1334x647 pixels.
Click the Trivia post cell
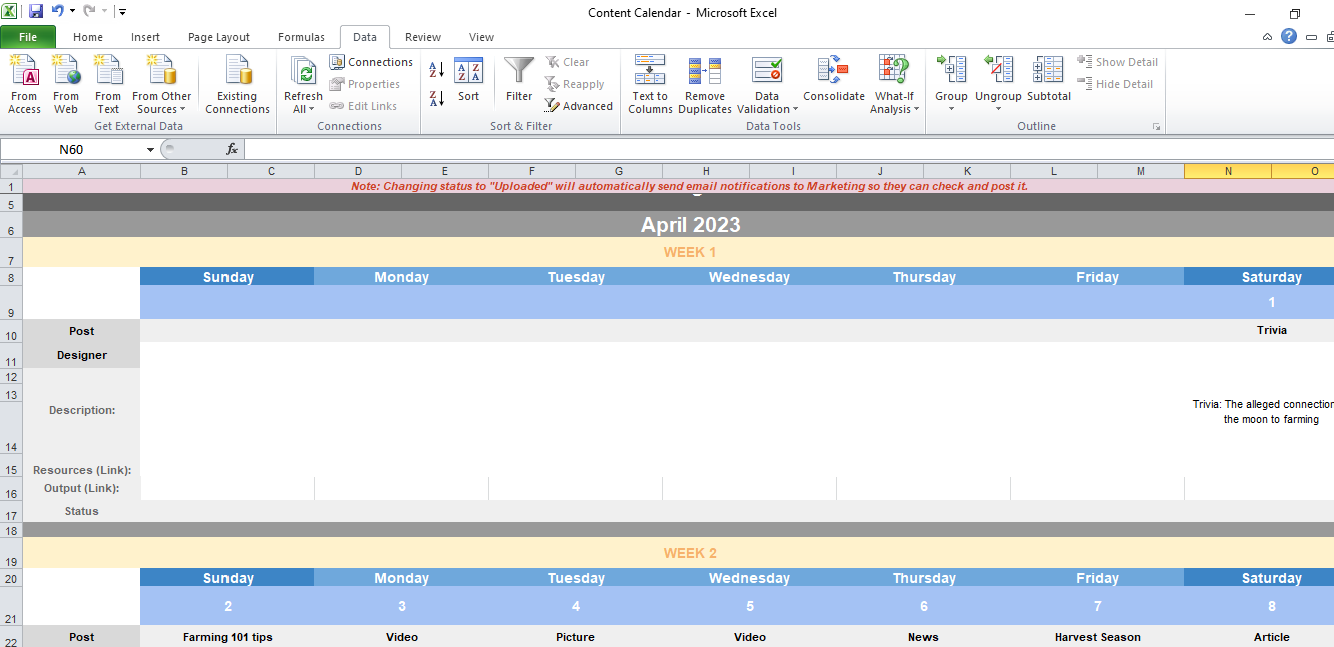pos(1271,330)
